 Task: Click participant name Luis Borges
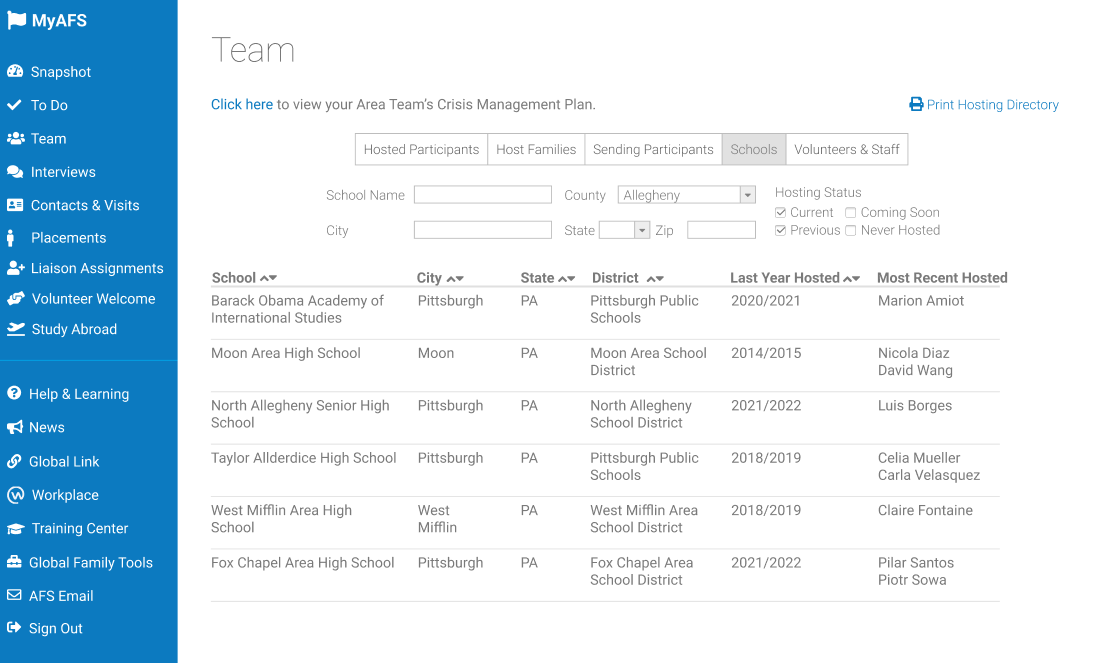tap(915, 405)
